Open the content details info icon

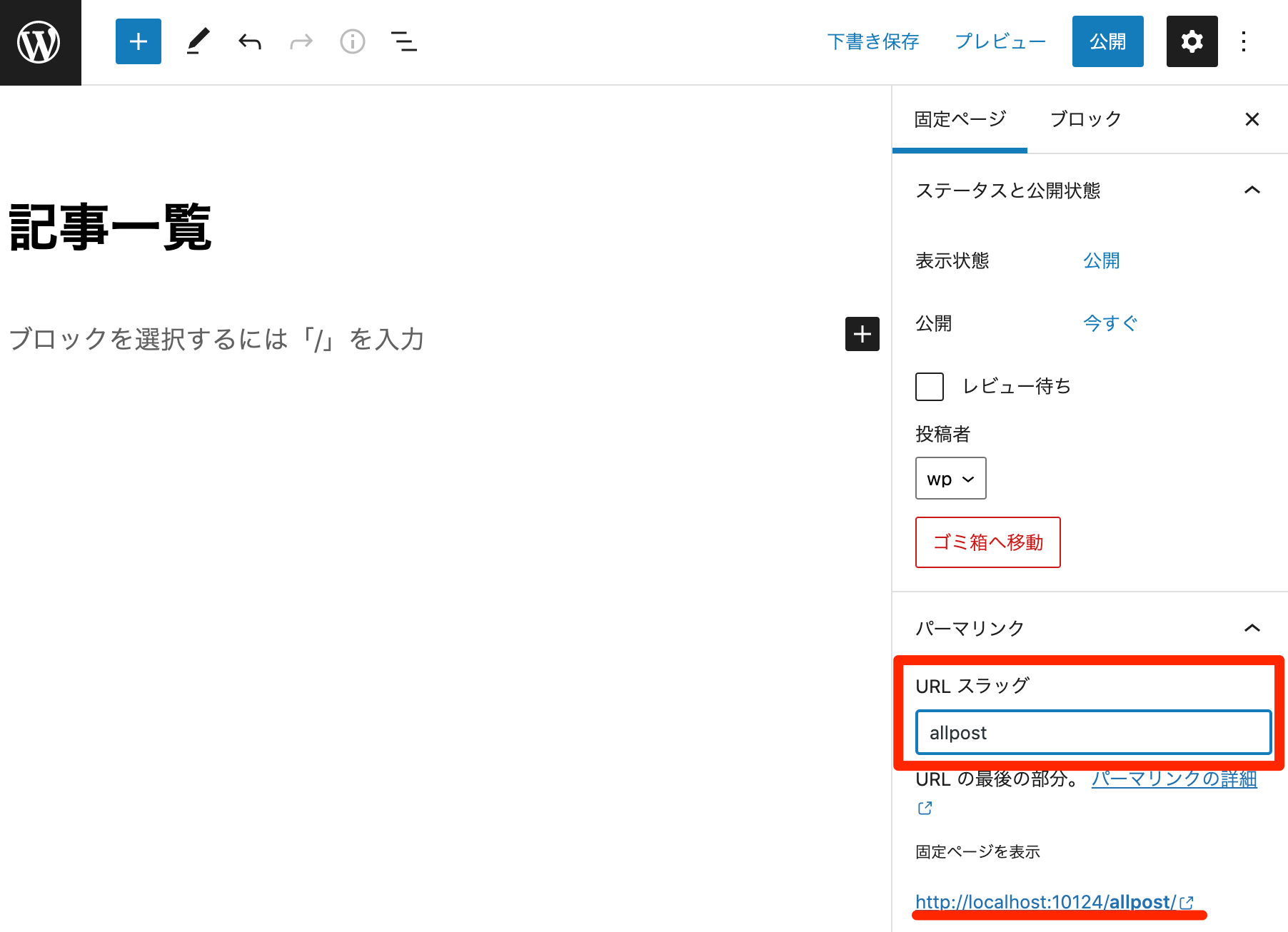353,41
